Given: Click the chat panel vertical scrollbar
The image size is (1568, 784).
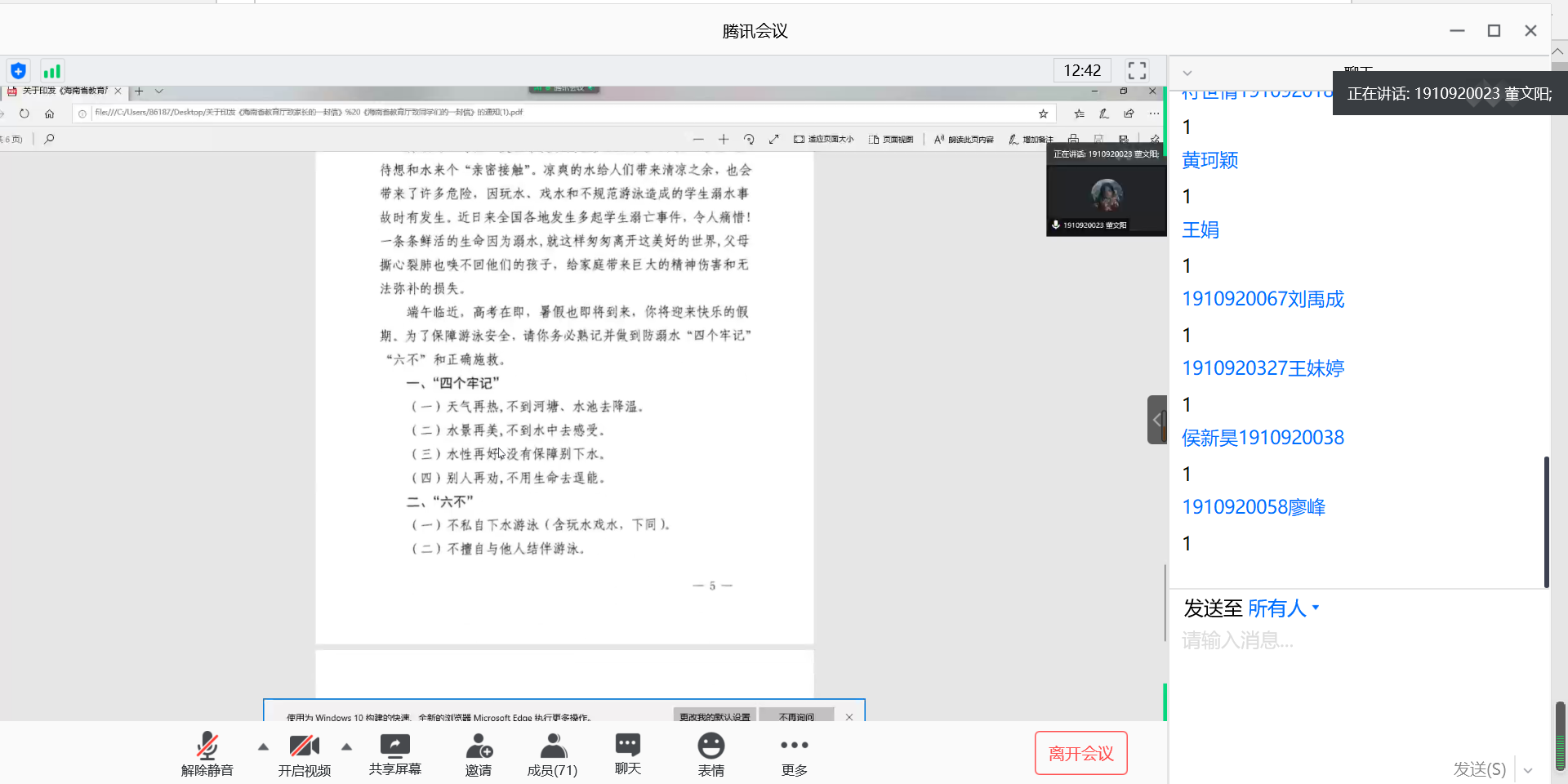Looking at the screenshot, I should pos(1546,521).
